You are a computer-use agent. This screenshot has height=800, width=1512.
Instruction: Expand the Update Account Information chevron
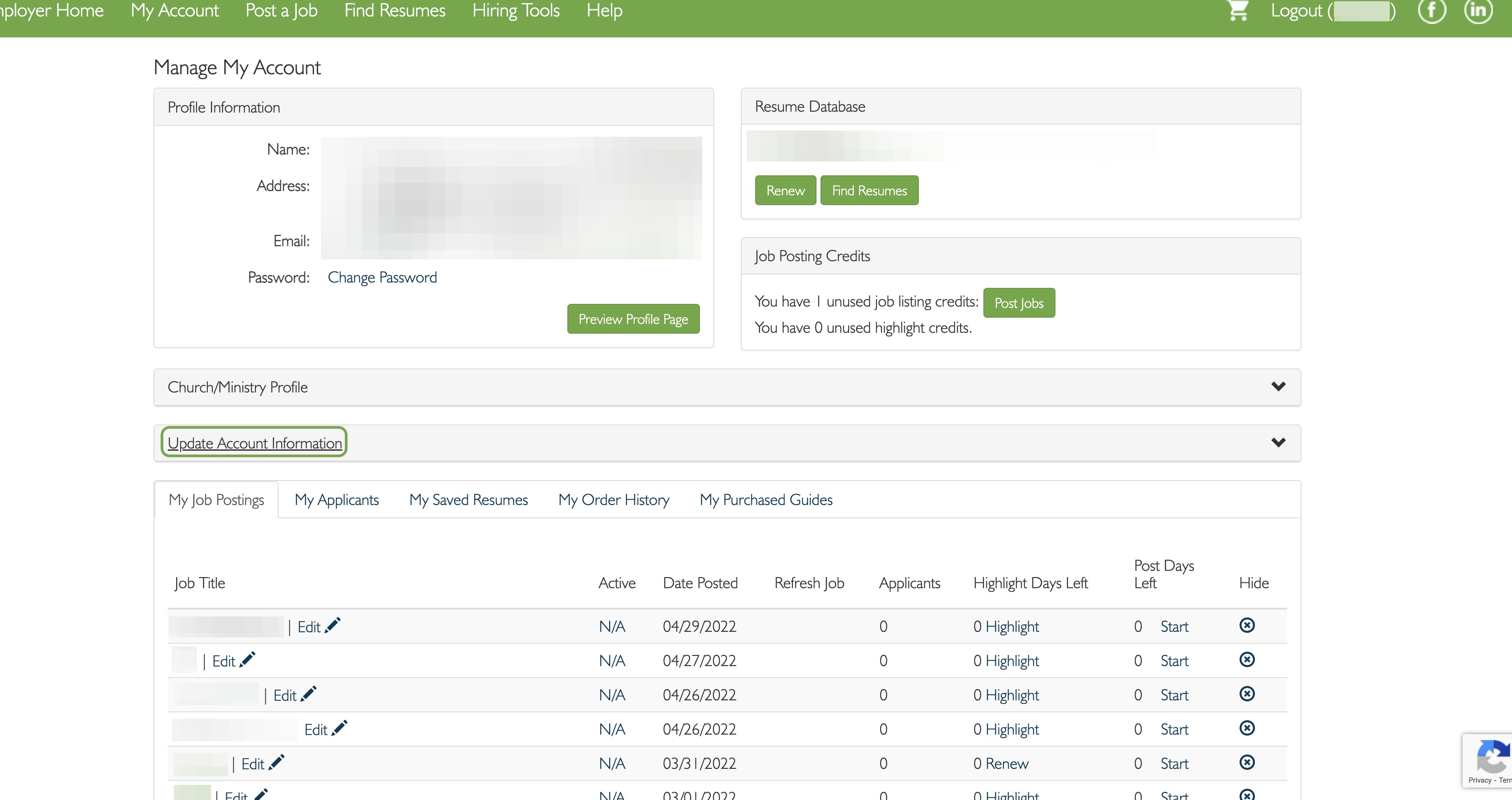[1278, 443]
